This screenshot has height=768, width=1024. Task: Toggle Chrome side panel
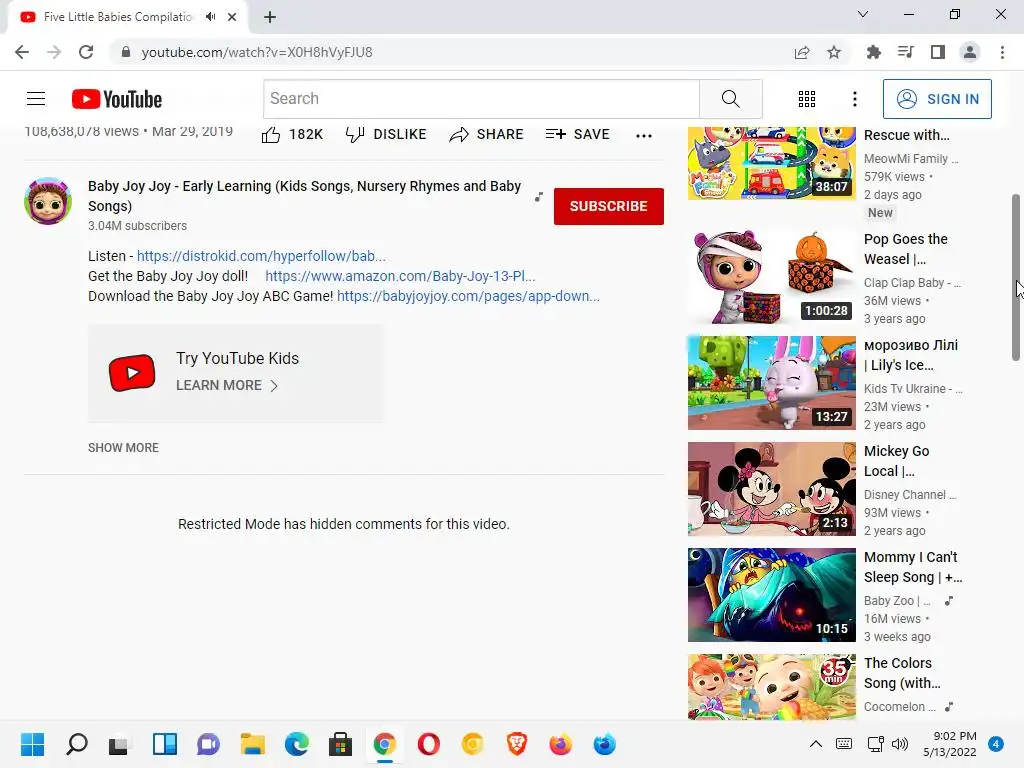(938, 52)
